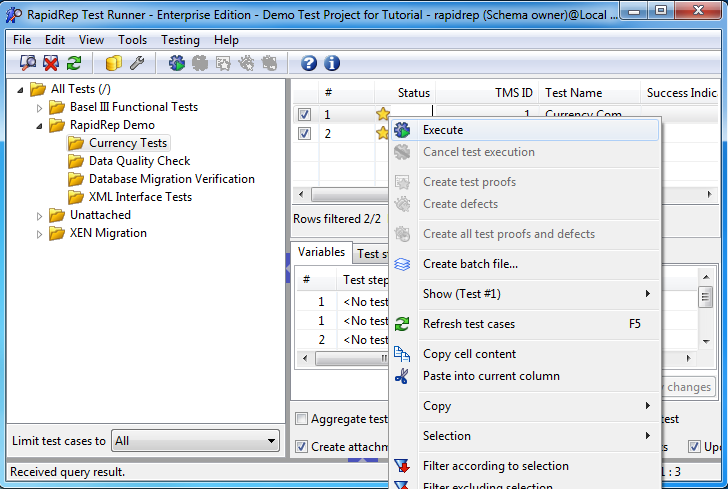Click the green Refresh test cases icon
Image resolution: width=728 pixels, height=489 pixels.
(402, 324)
